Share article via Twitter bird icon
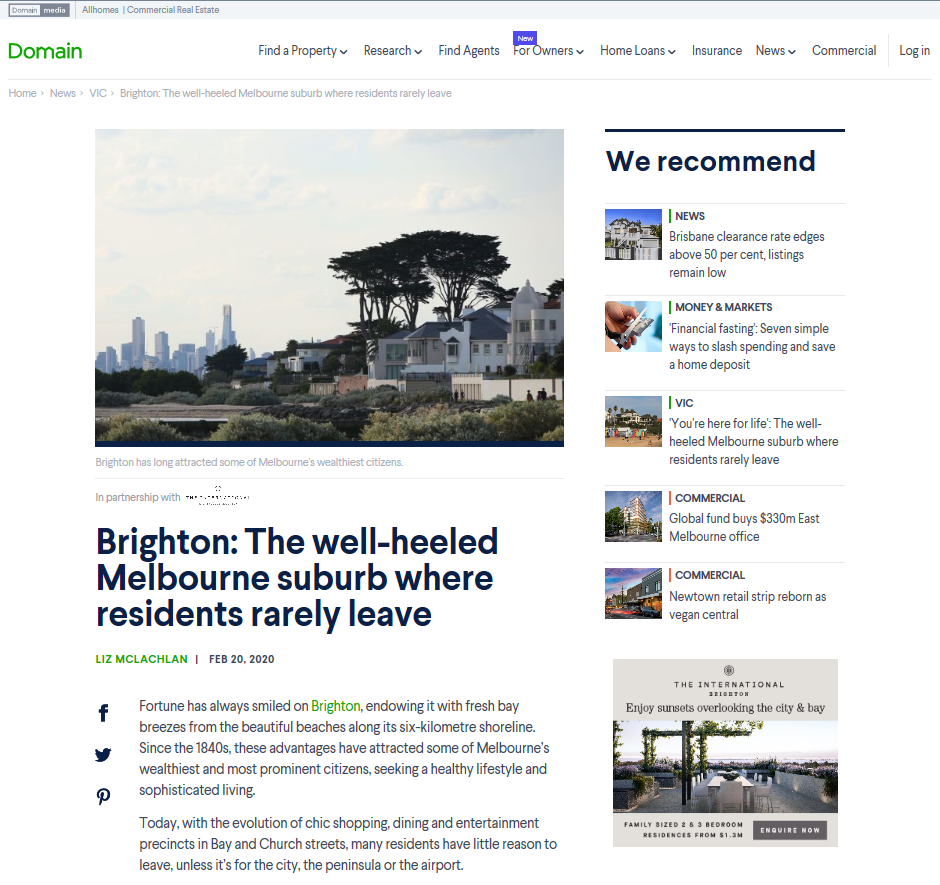This screenshot has height=885, width=940. (x=103, y=755)
